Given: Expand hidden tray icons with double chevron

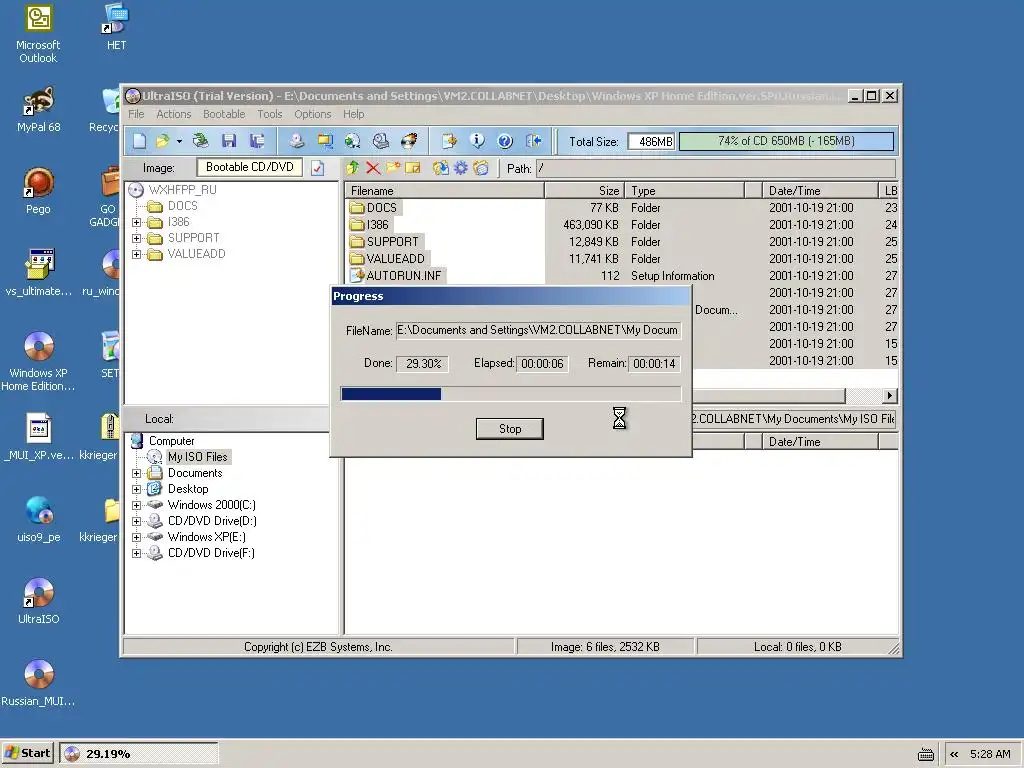Looking at the screenshot, I should click(954, 754).
